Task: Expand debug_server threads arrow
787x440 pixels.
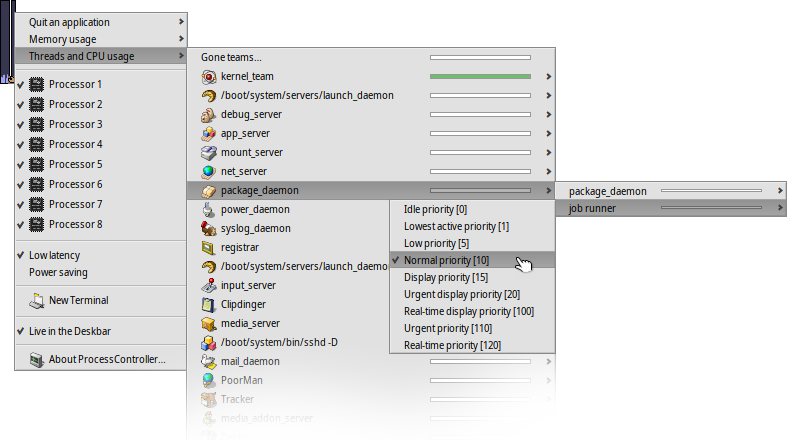Action: coord(549,115)
